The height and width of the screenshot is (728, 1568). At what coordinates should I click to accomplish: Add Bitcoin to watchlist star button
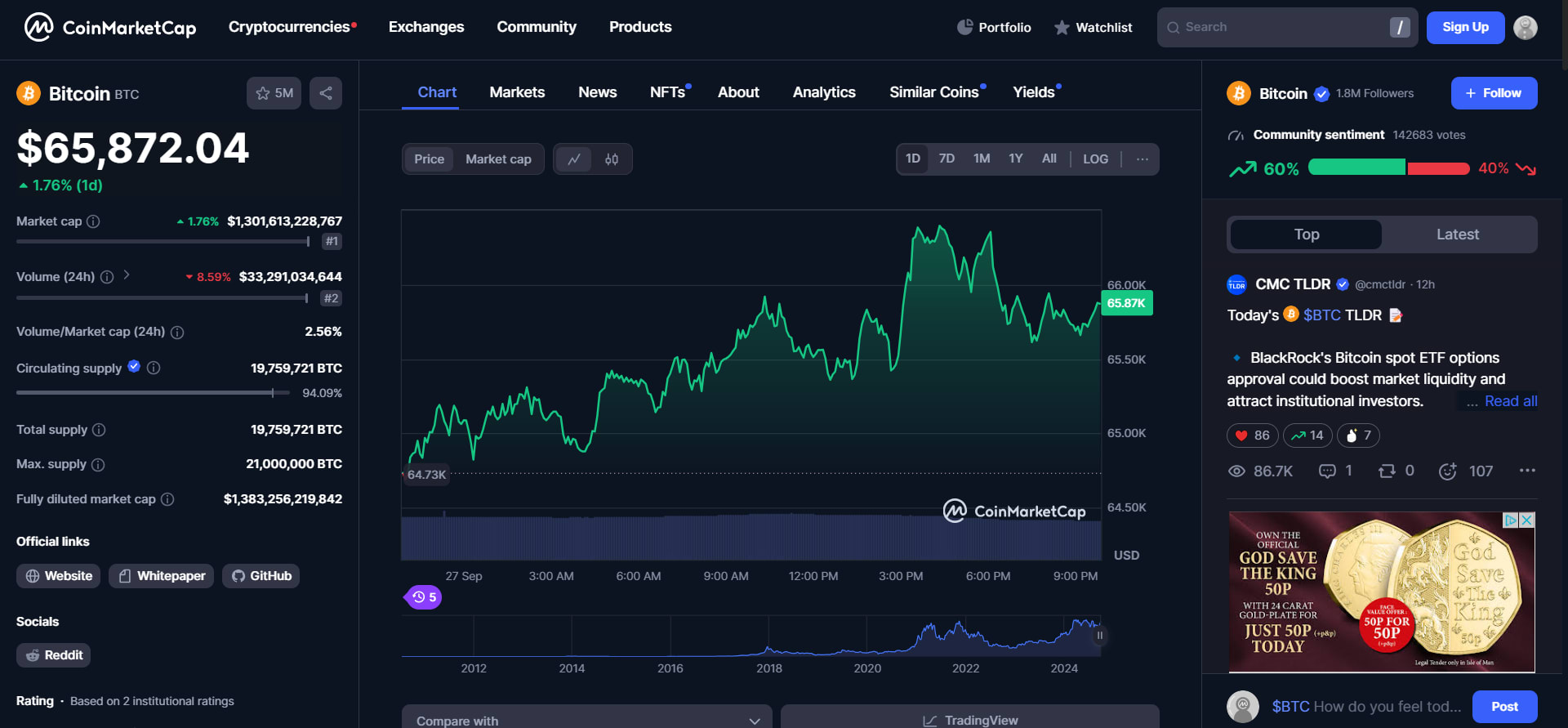coord(274,93)
